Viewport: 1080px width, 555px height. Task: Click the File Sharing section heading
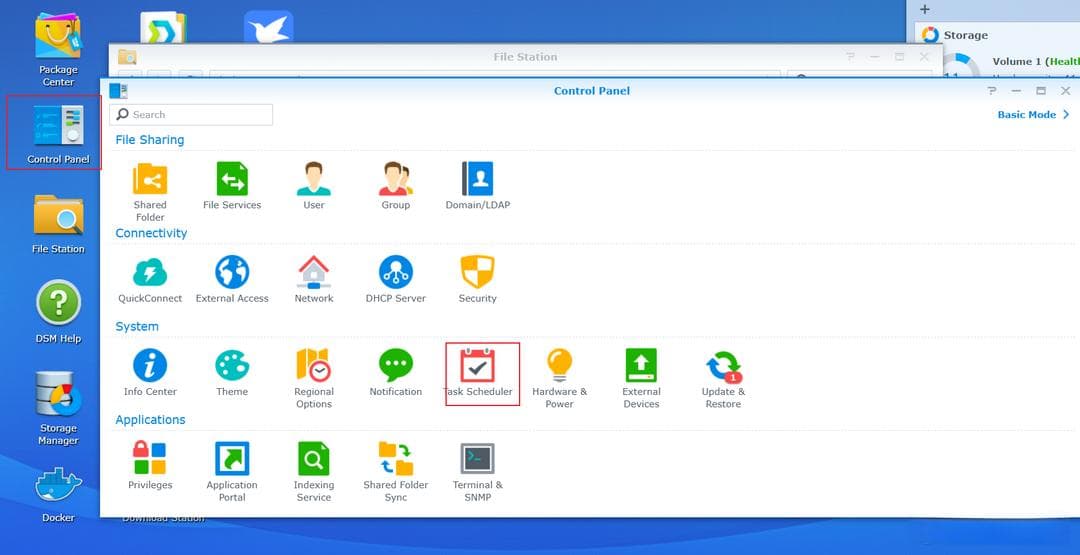coord(149,140)
